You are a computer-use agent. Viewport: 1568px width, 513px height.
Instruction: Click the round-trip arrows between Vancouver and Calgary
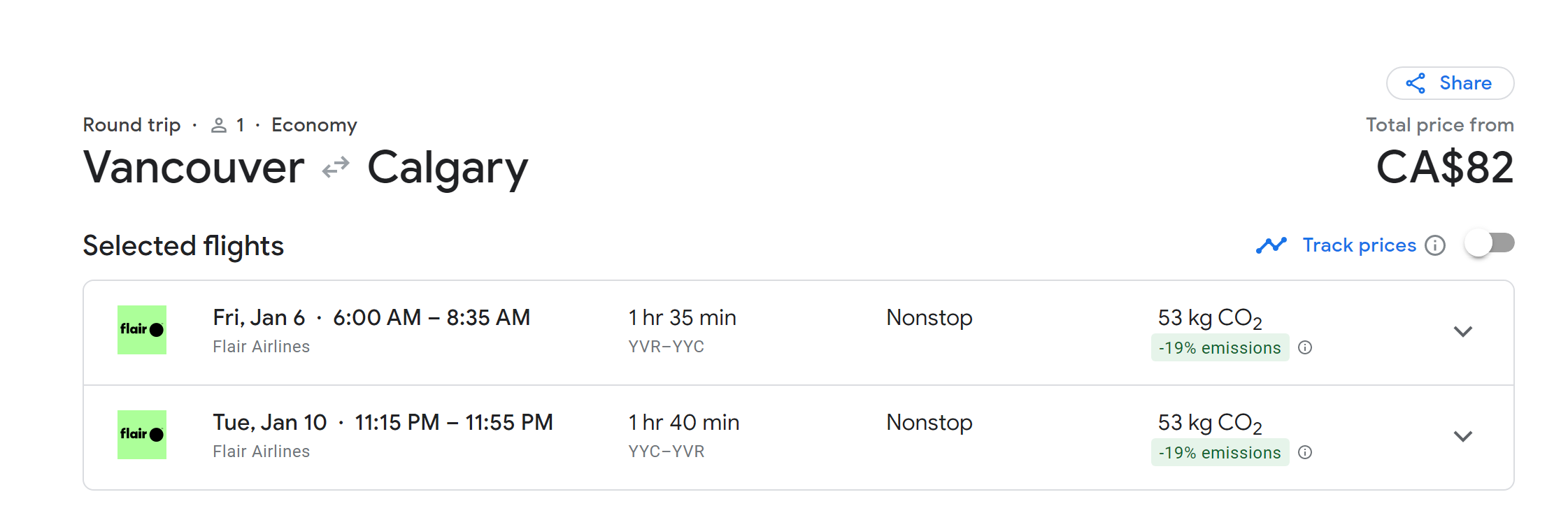coord(336,168)
